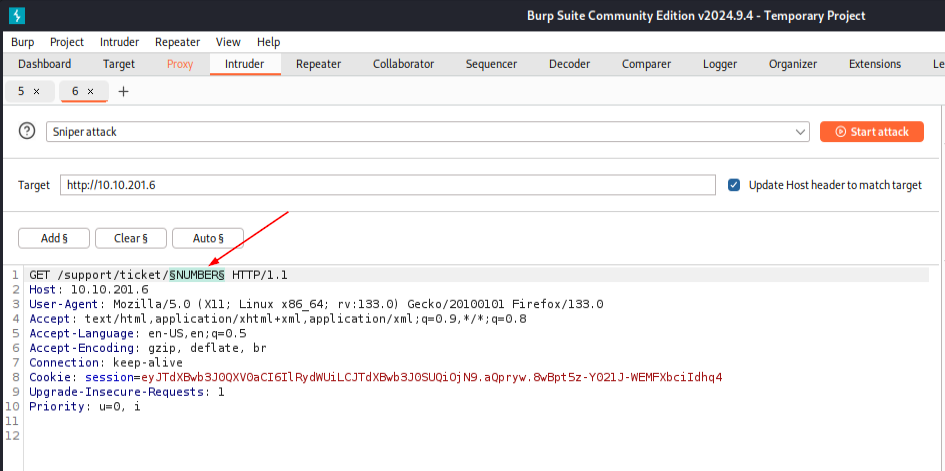Image resolution: width=945 pixels, height=471 pixels.
Task: Click the help question mark icon
Action: tap(27, 132)
